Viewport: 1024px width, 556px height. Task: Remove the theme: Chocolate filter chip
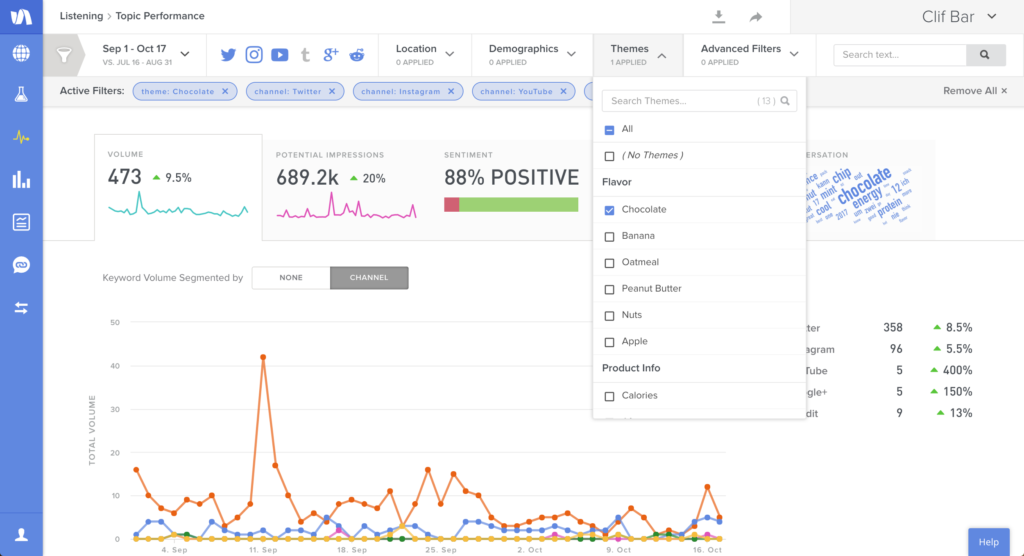[x=225, y=91]
